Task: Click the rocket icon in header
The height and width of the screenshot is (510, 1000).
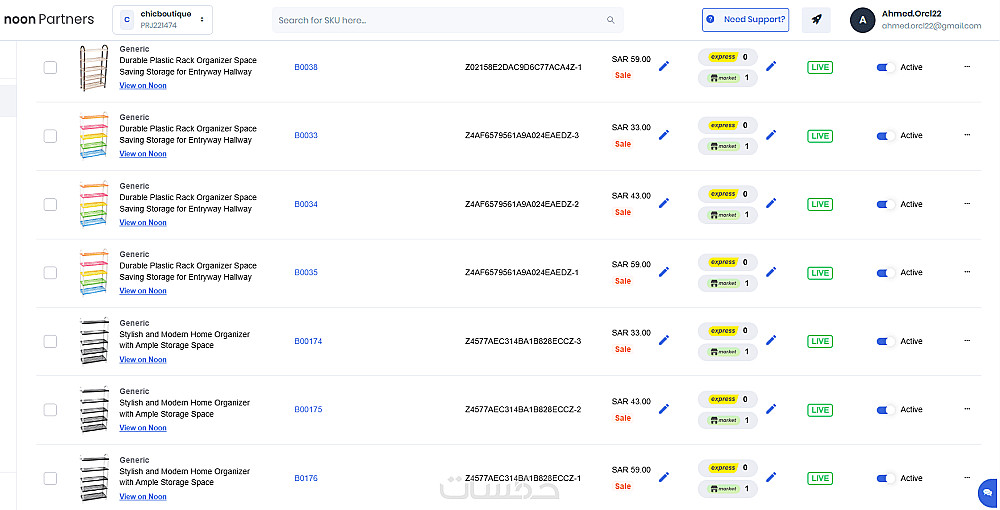Action: click(816, 20)
